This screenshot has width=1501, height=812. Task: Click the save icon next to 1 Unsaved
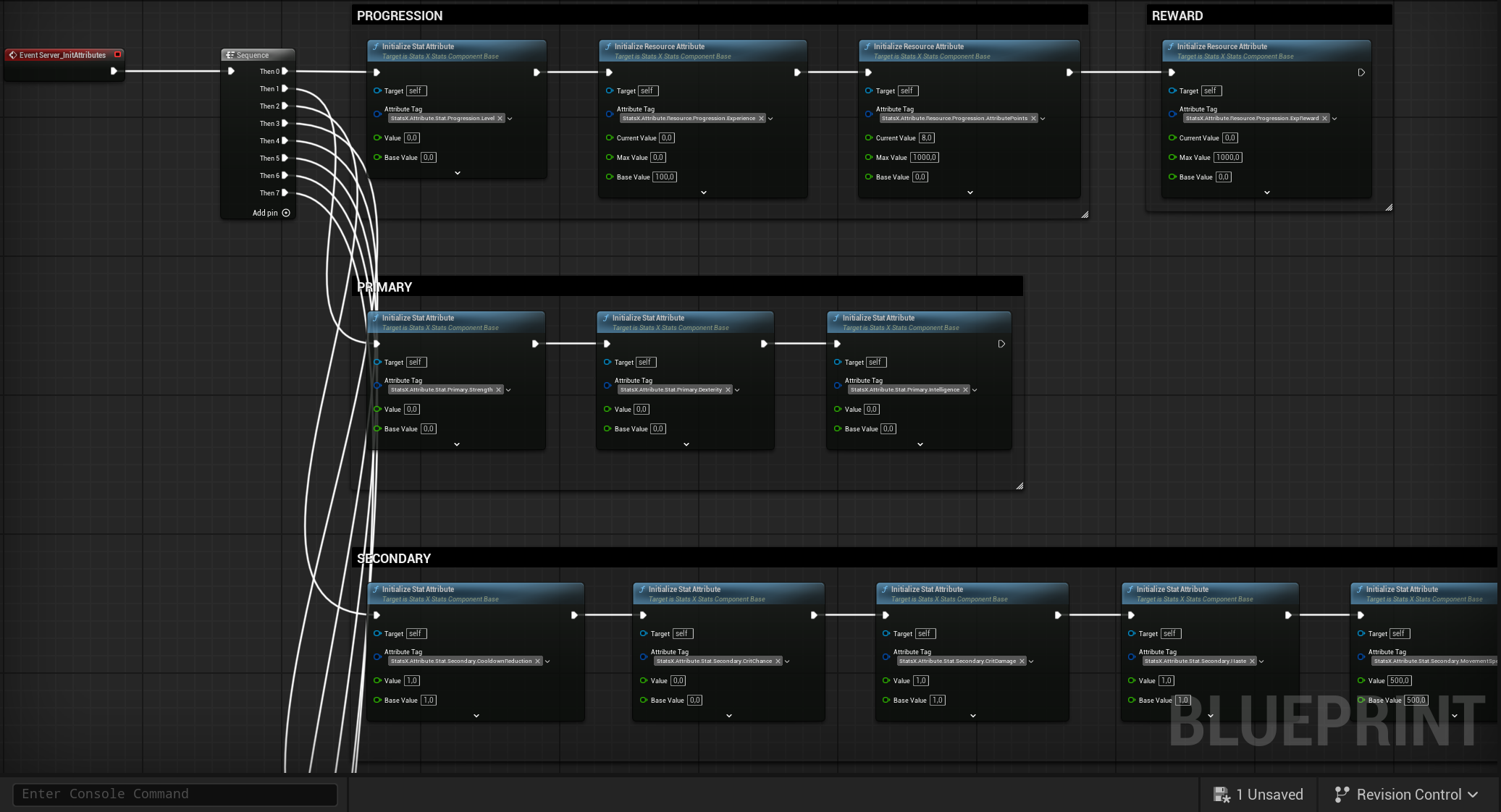(x=1223, y=794)
